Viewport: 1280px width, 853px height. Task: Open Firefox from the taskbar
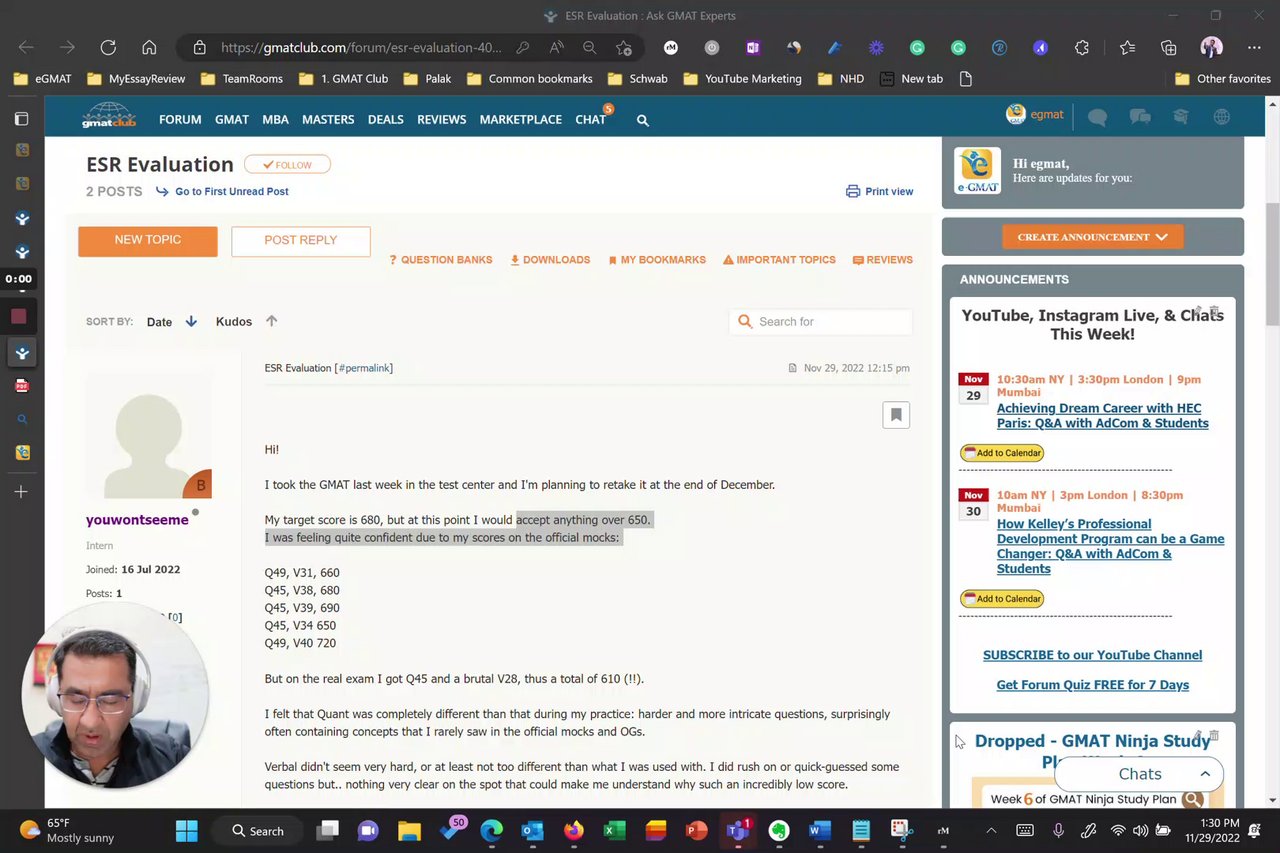click(573, 831)
